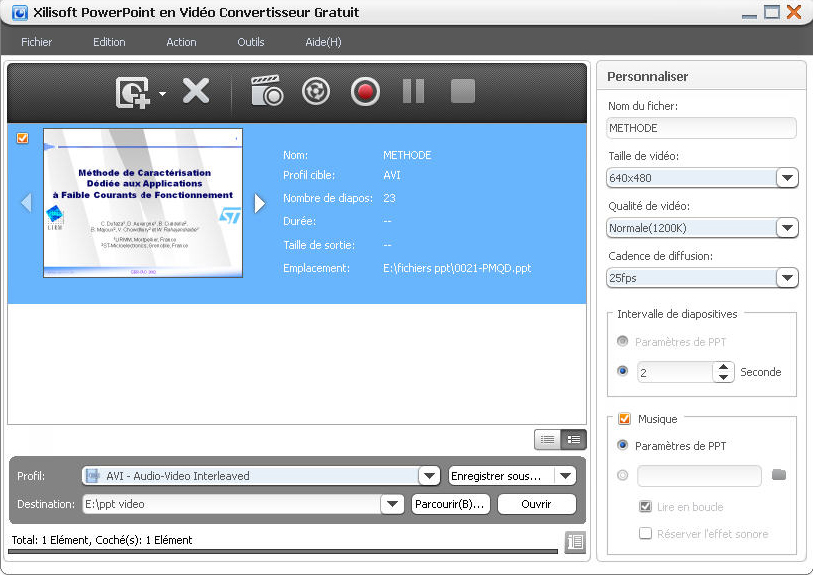Show previous slide with left arrow
The width and height of the screenshot is (813, 575).
(26, 202)
